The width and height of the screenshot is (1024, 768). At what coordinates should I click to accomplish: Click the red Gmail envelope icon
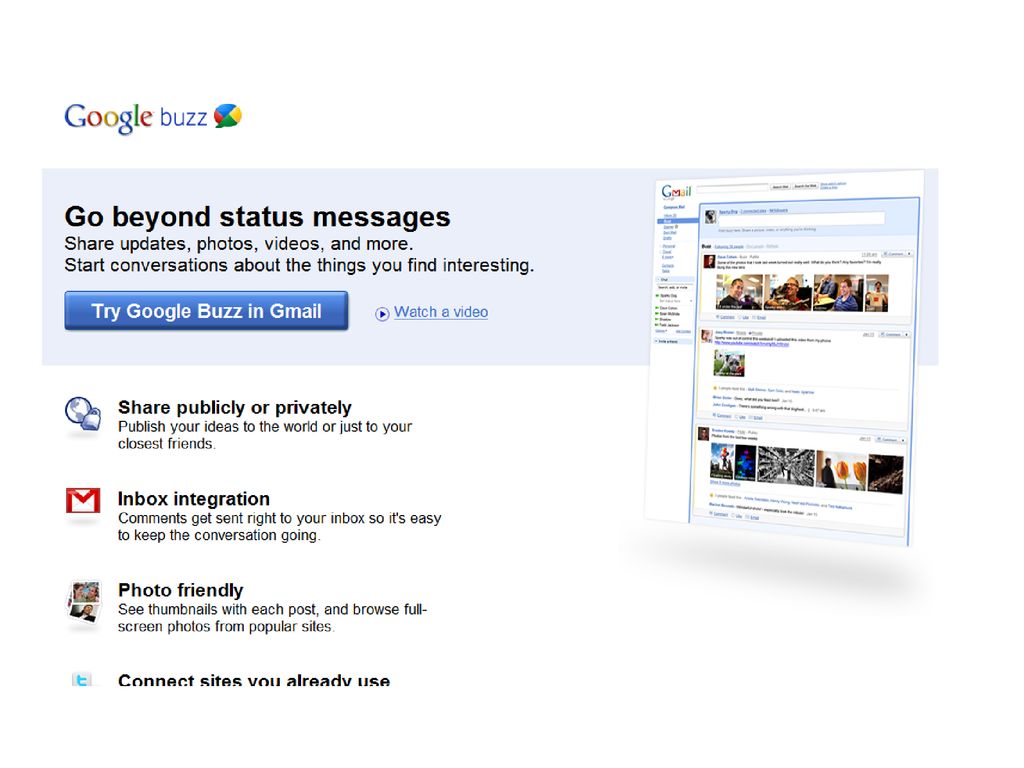pos(83,501)
